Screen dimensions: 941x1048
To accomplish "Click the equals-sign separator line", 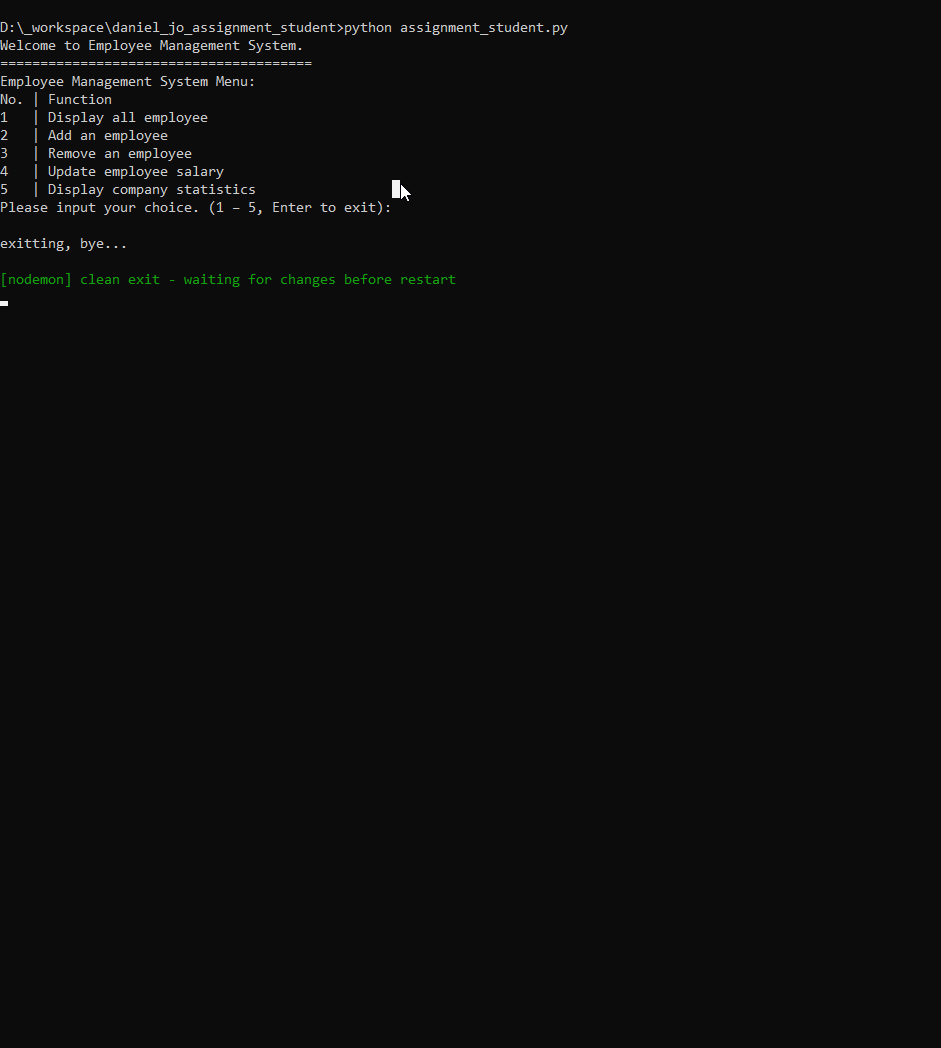I will tap(156, 64).
